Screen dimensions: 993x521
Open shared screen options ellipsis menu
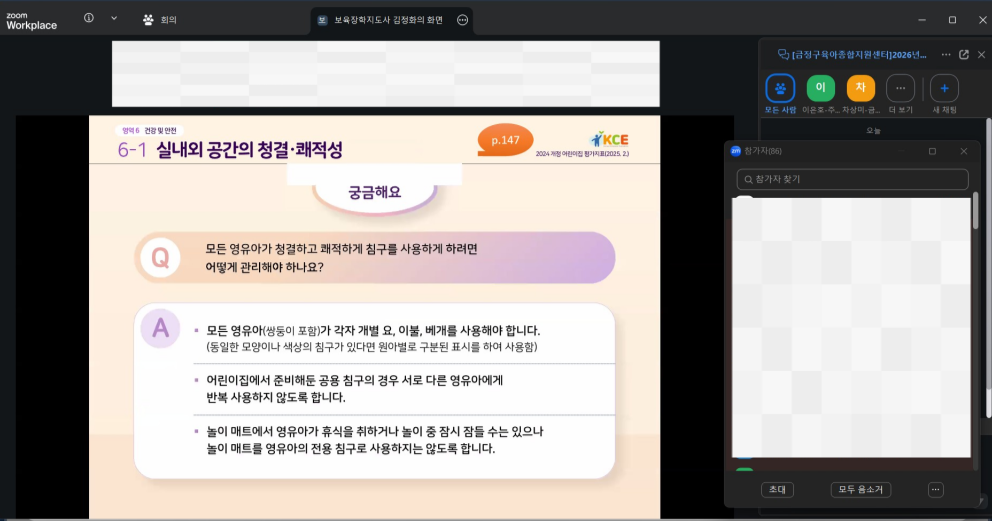tap(462, 20)
